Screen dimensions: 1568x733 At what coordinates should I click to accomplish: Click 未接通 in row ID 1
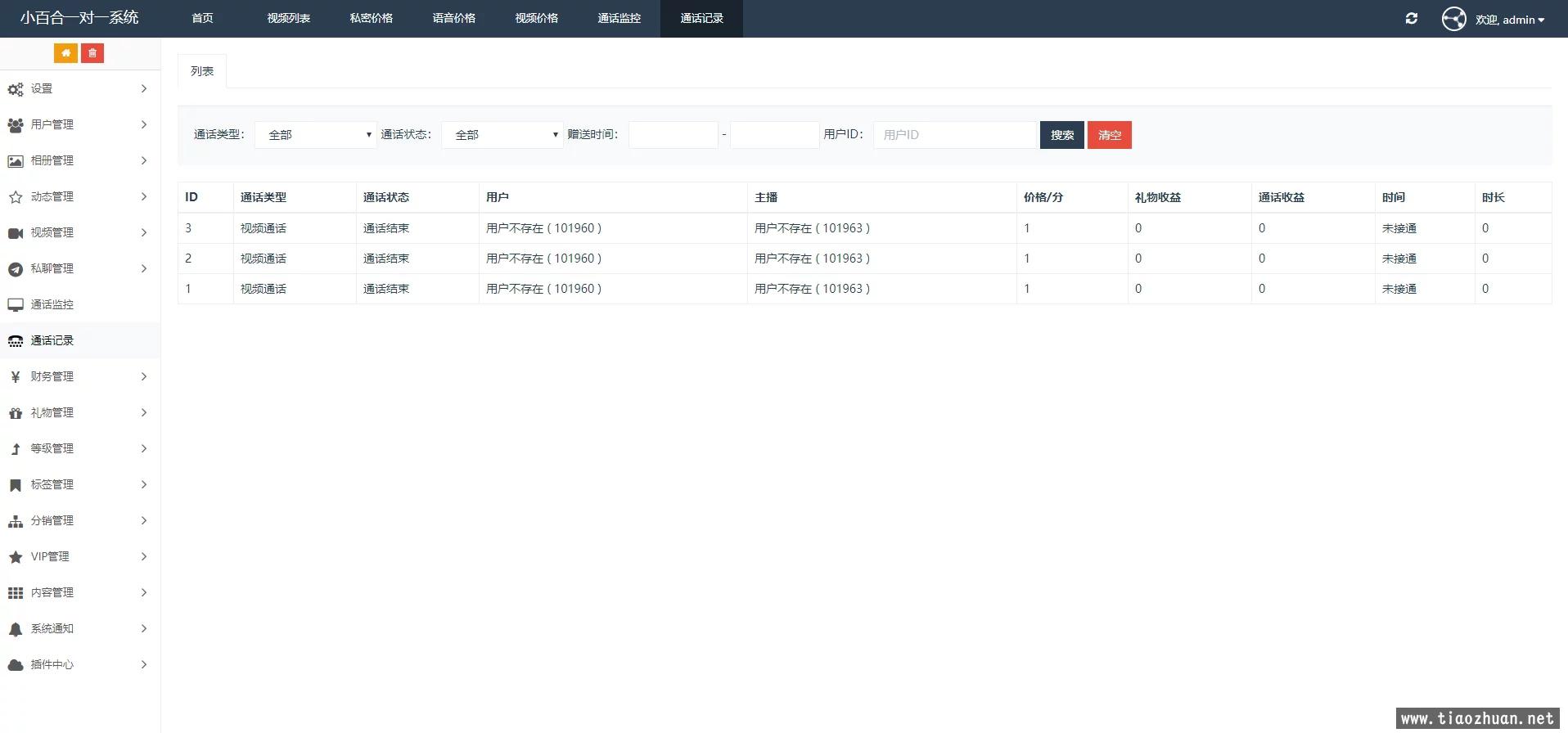click(1399, 289)
